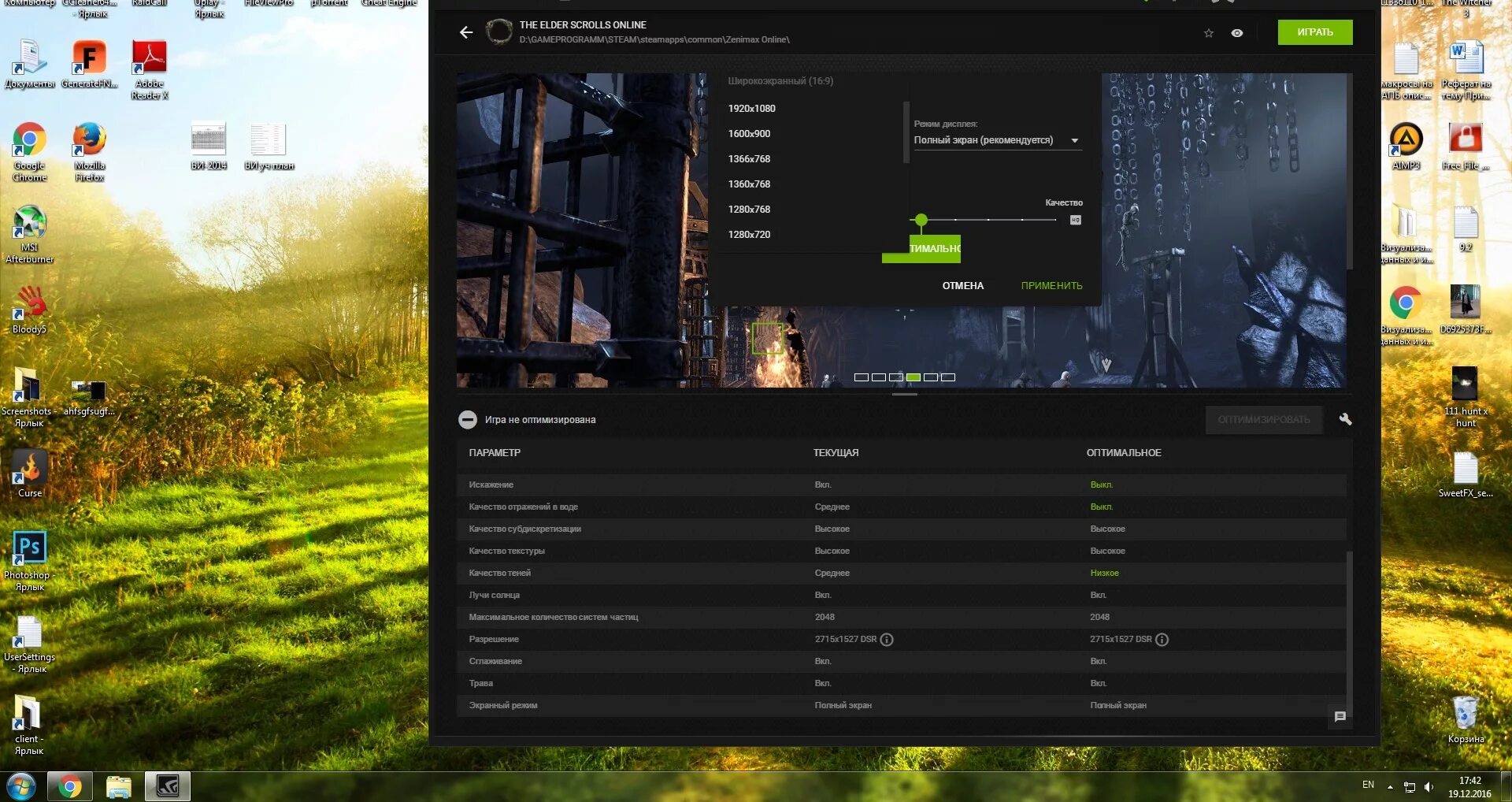Screen dimensions: 1512x802
Task: Select 1280x768 resolution
Action: coord(749,210)
